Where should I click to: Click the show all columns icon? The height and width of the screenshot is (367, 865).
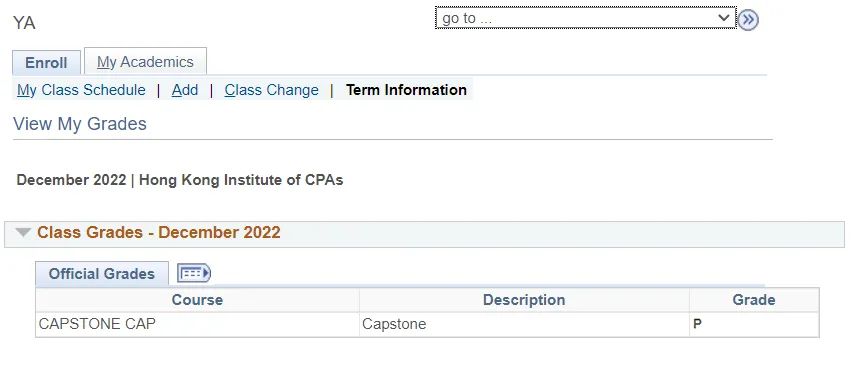tap(194, 273)
